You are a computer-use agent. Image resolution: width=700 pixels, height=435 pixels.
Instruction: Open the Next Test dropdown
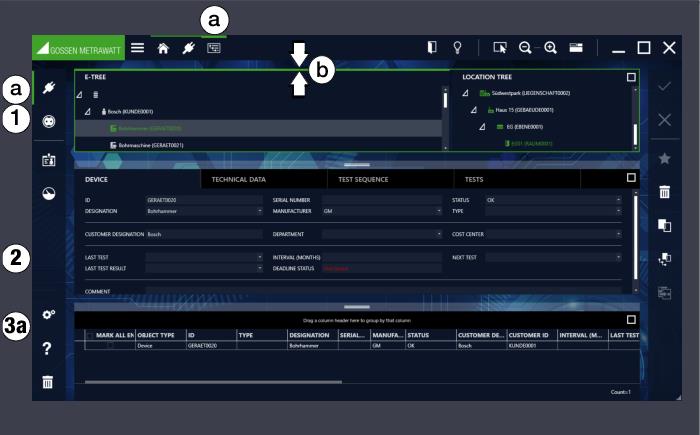coord(618,257)
